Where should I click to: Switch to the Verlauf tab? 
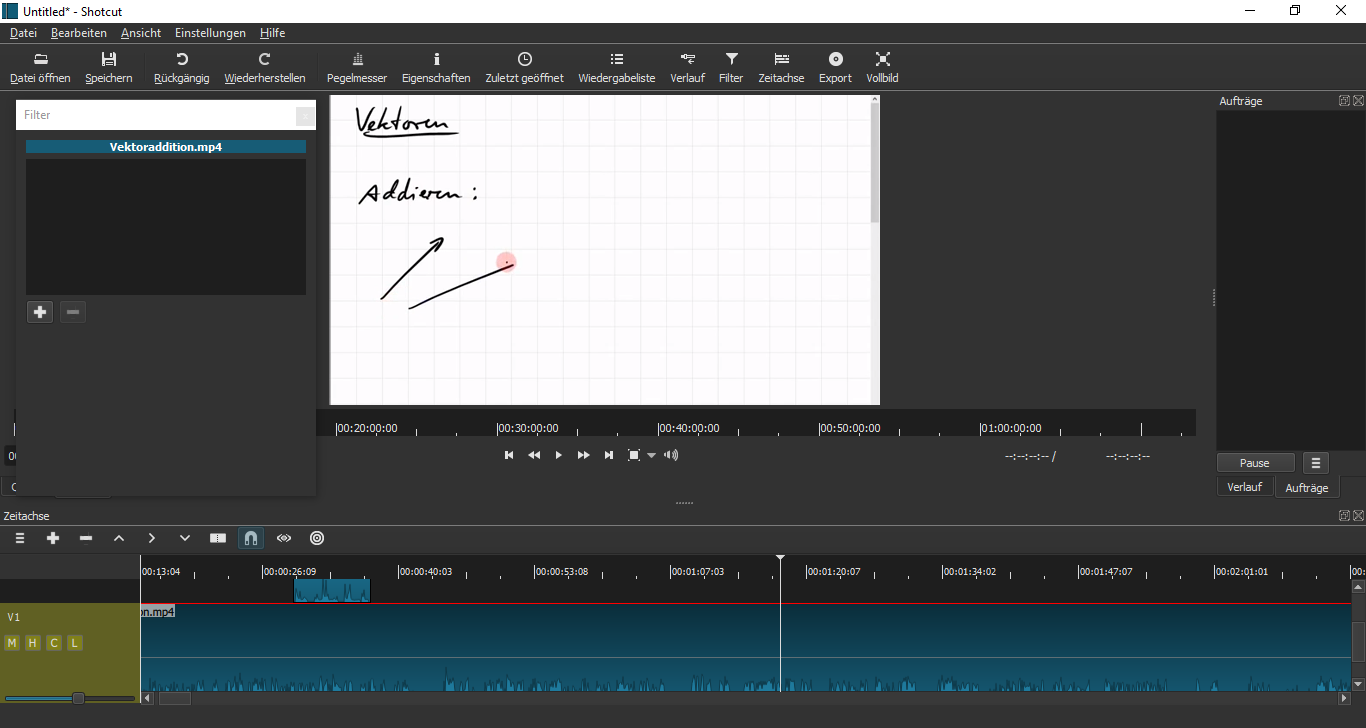click(1244, 487)
